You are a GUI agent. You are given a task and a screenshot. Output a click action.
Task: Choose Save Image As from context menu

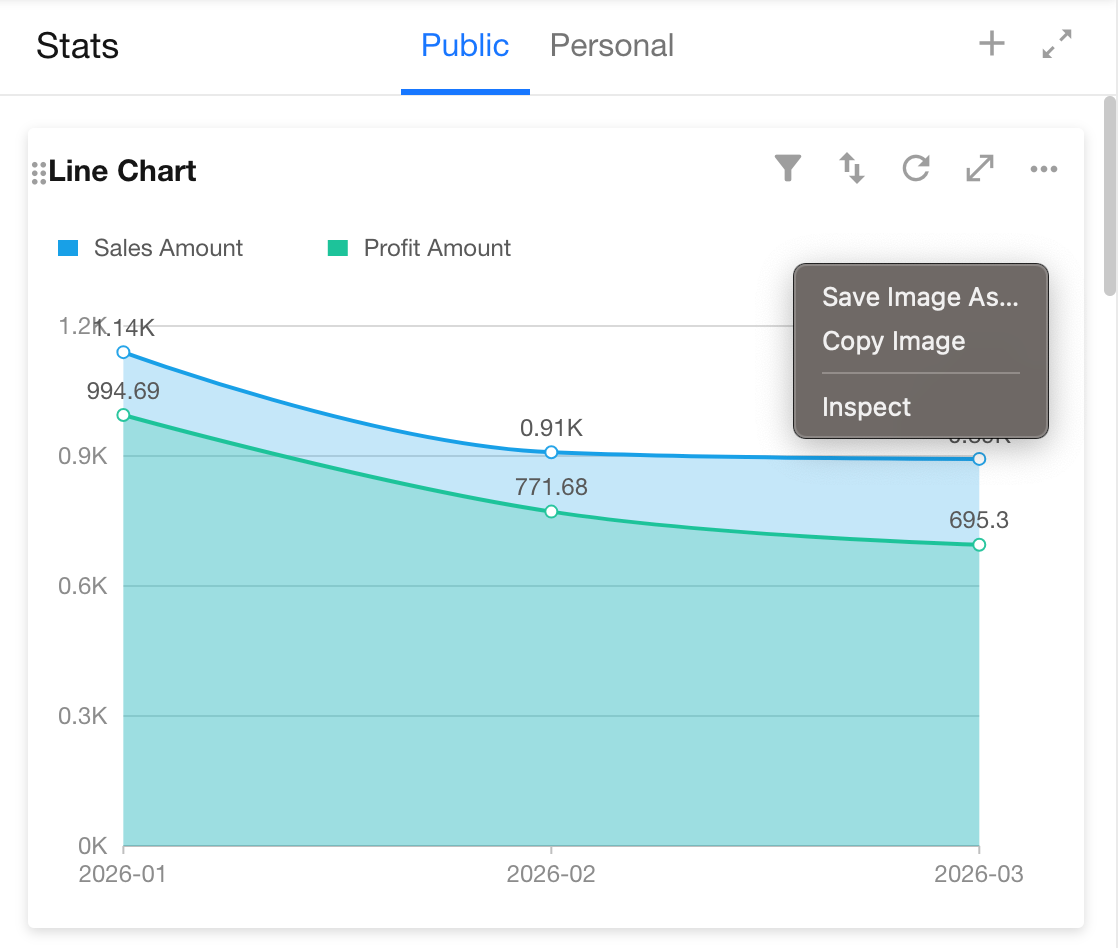tap(919, 297)
